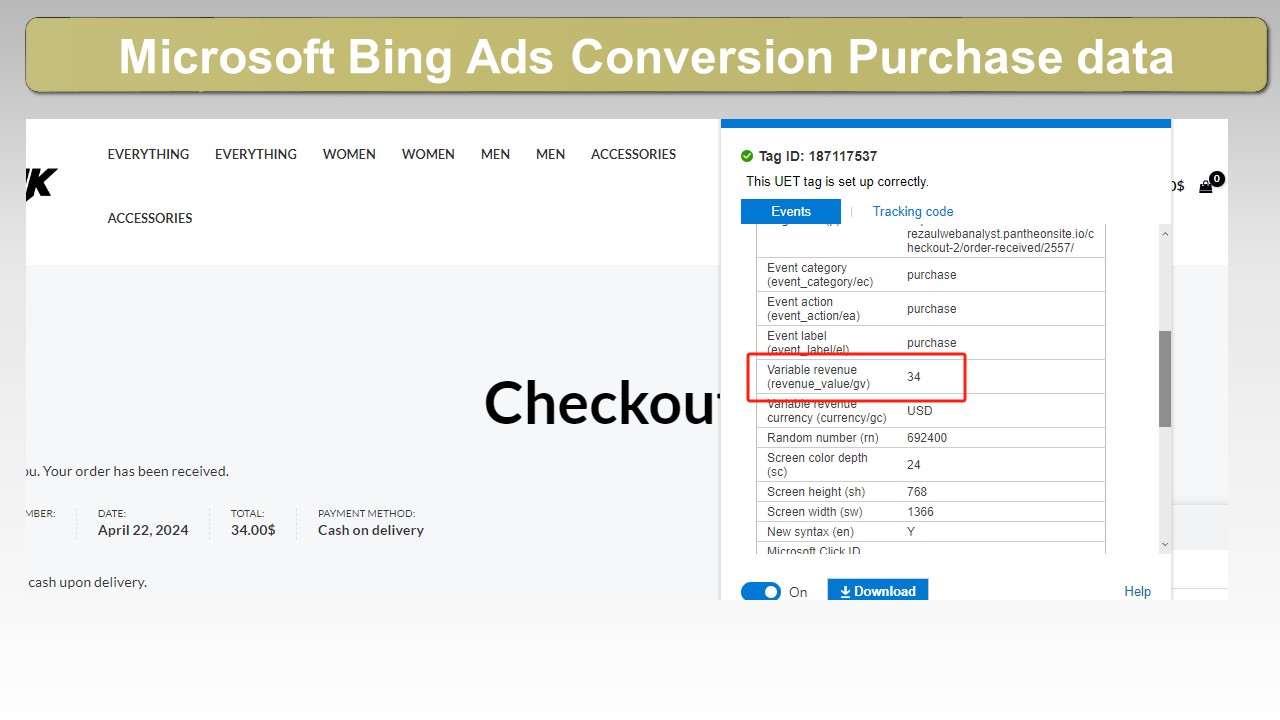Click the Event category purchase value
The width and height of the screenshot is (1280, 720).
click(932, 275)
